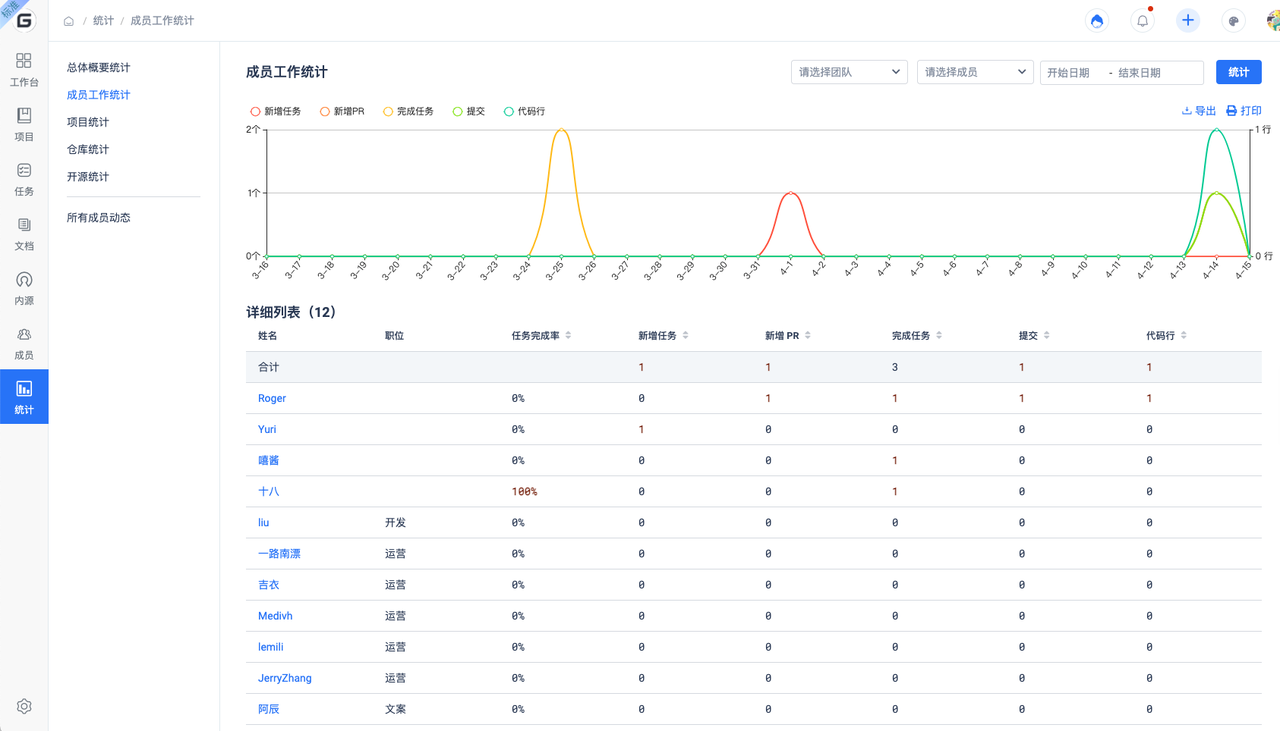Click the home icon in breadcrumb
The image size is (1280, 731).
[69, 21]
